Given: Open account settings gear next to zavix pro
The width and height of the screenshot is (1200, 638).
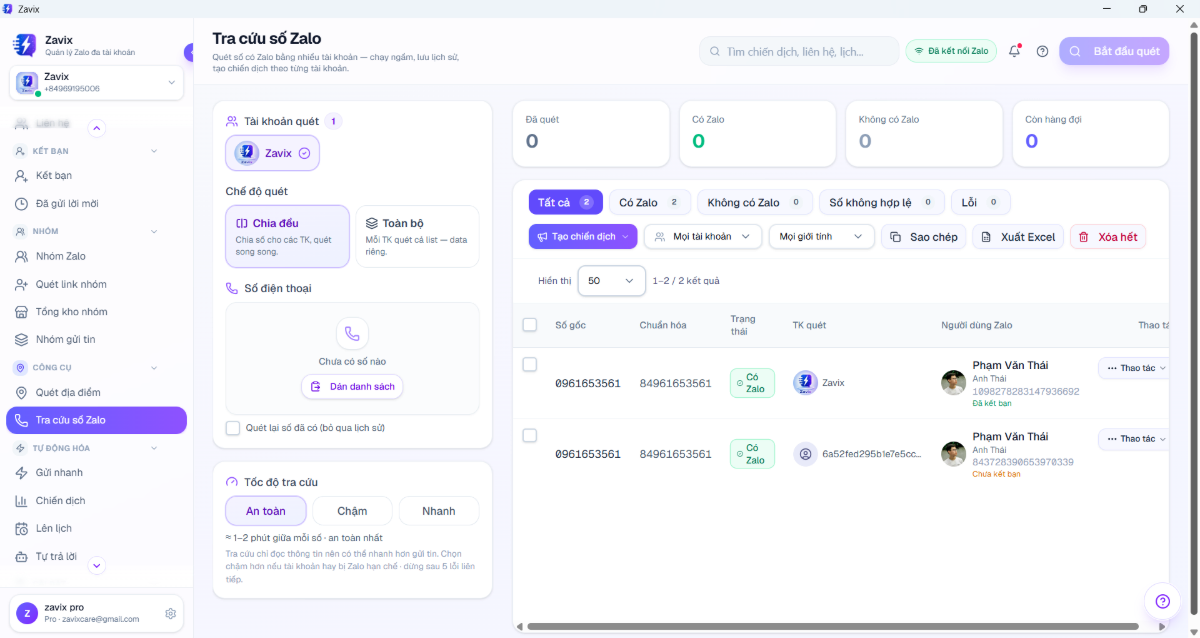Looking at the screenshot, I should tap(171, 613).
